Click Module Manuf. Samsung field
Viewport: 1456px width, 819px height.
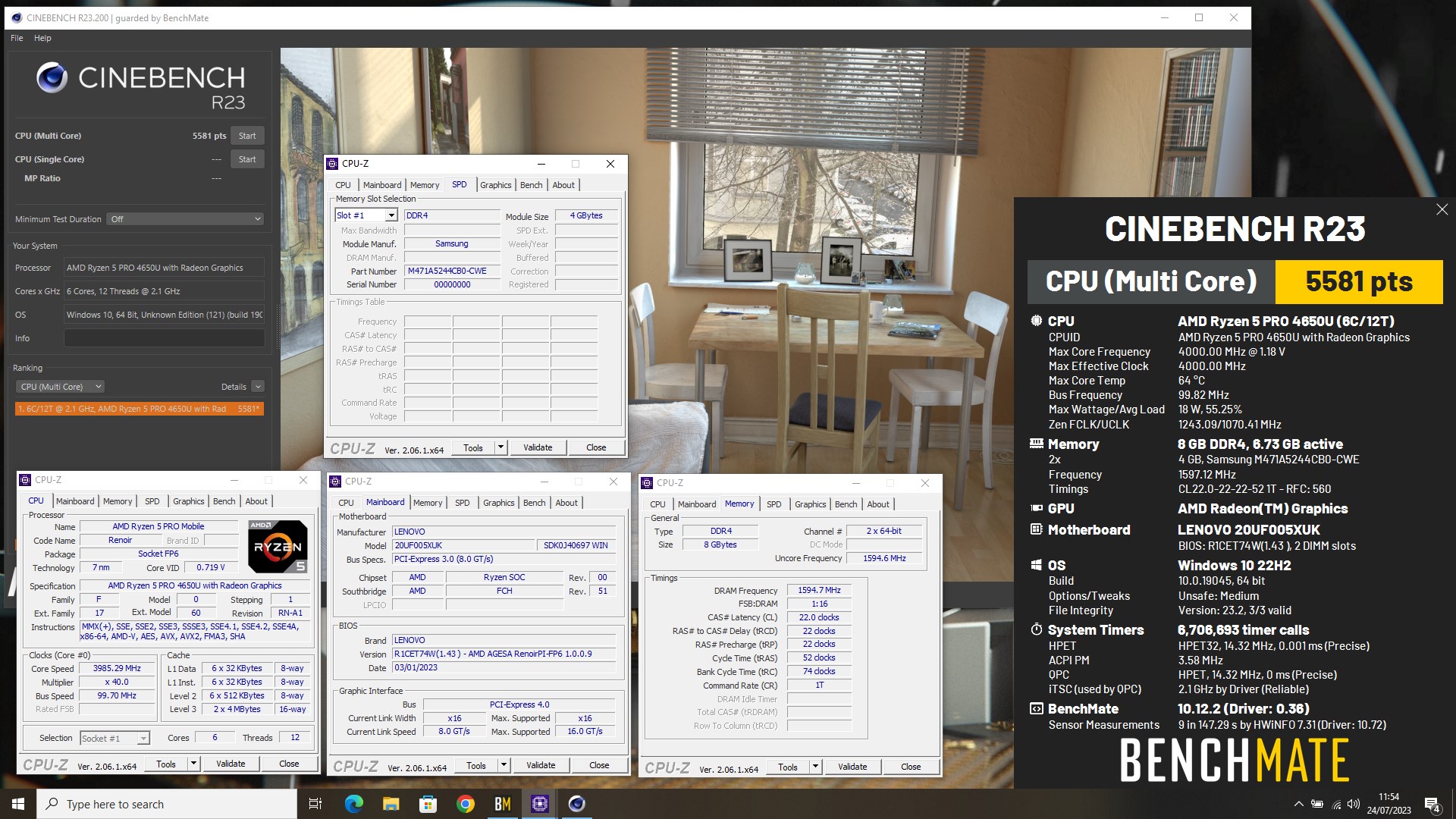tap(452, 243)
